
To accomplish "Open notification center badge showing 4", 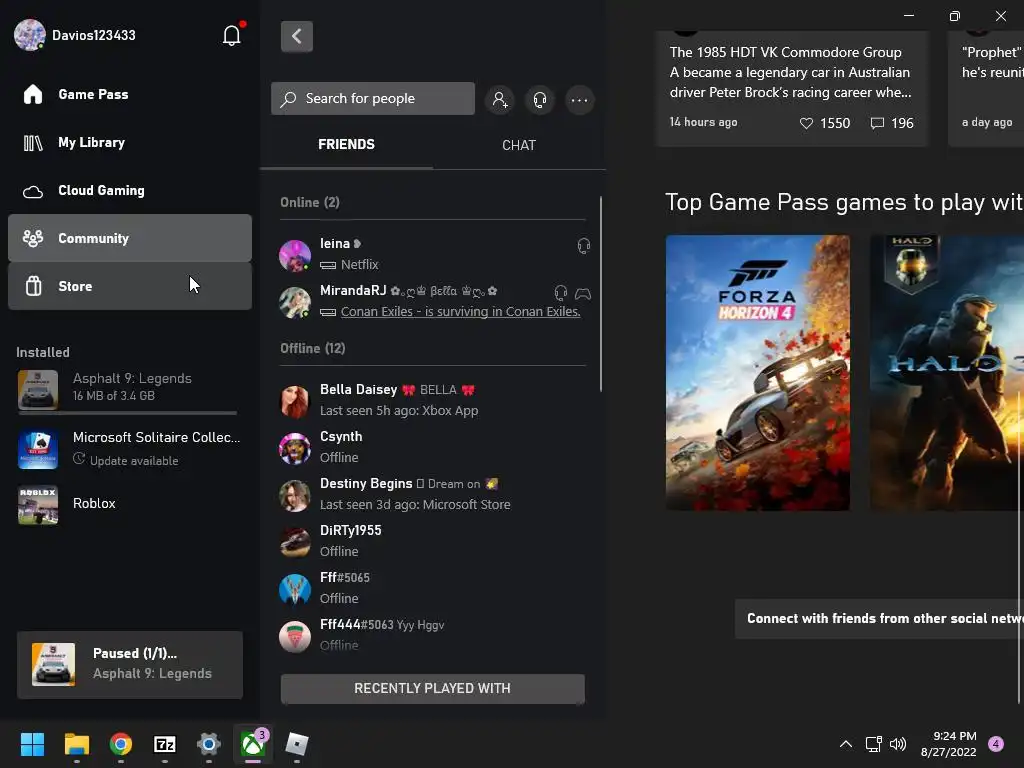I will (996, 743).
